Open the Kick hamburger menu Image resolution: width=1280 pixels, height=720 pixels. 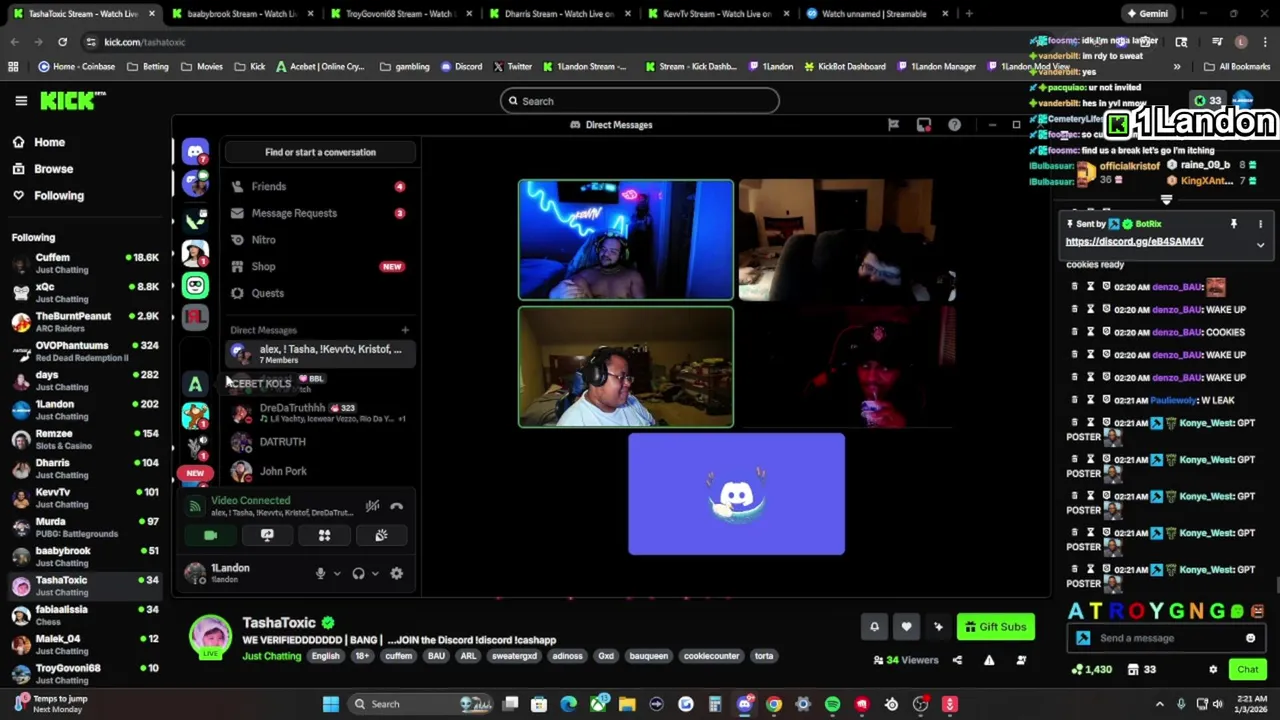point(21,100)
